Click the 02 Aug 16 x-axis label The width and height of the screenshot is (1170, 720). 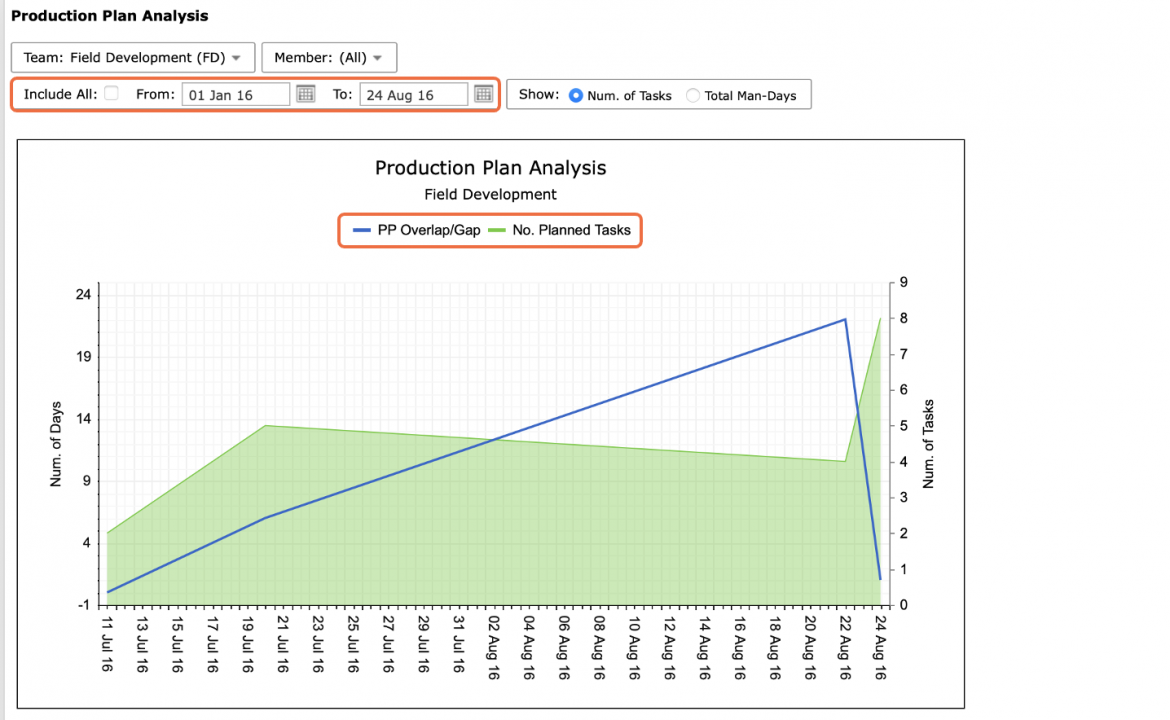click(x=493, y=647)
